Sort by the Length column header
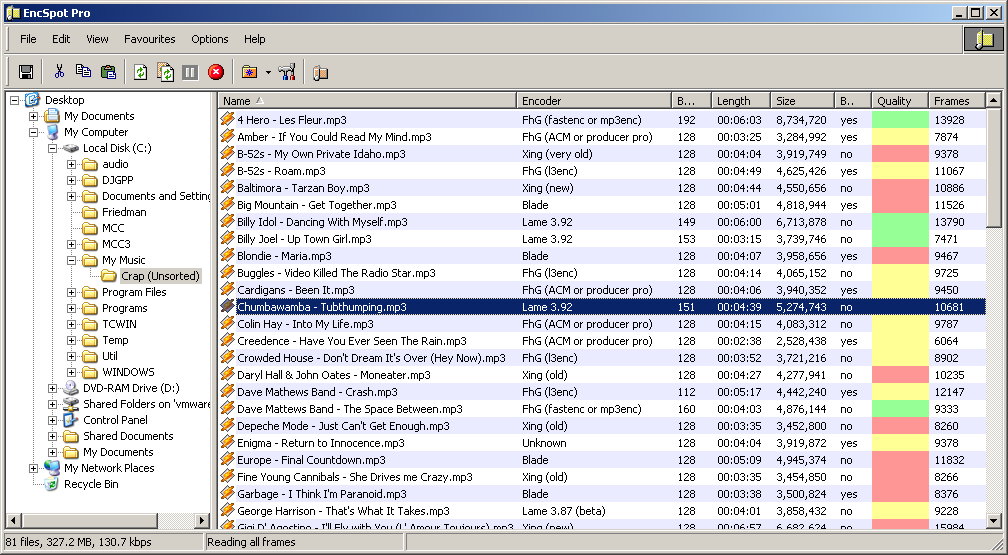 741,101
